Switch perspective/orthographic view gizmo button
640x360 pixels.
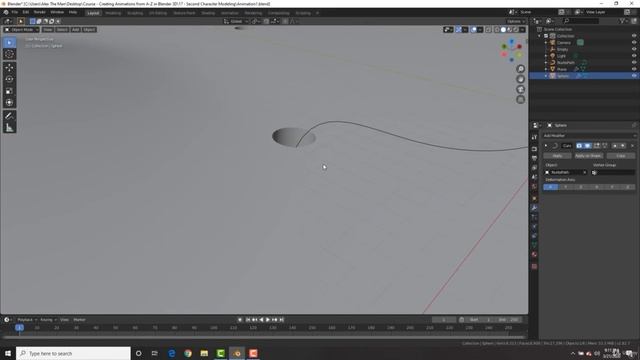pos(520,100)
